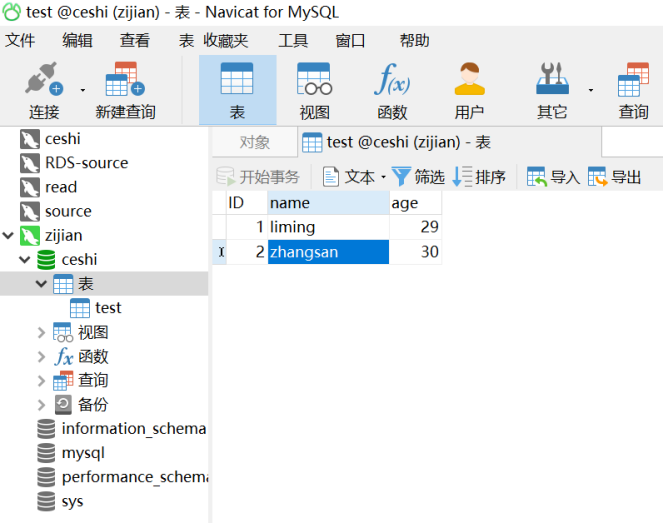Click the Filter (筛选) funnel button
Screen dimensions: 664x524
(418, 177)
